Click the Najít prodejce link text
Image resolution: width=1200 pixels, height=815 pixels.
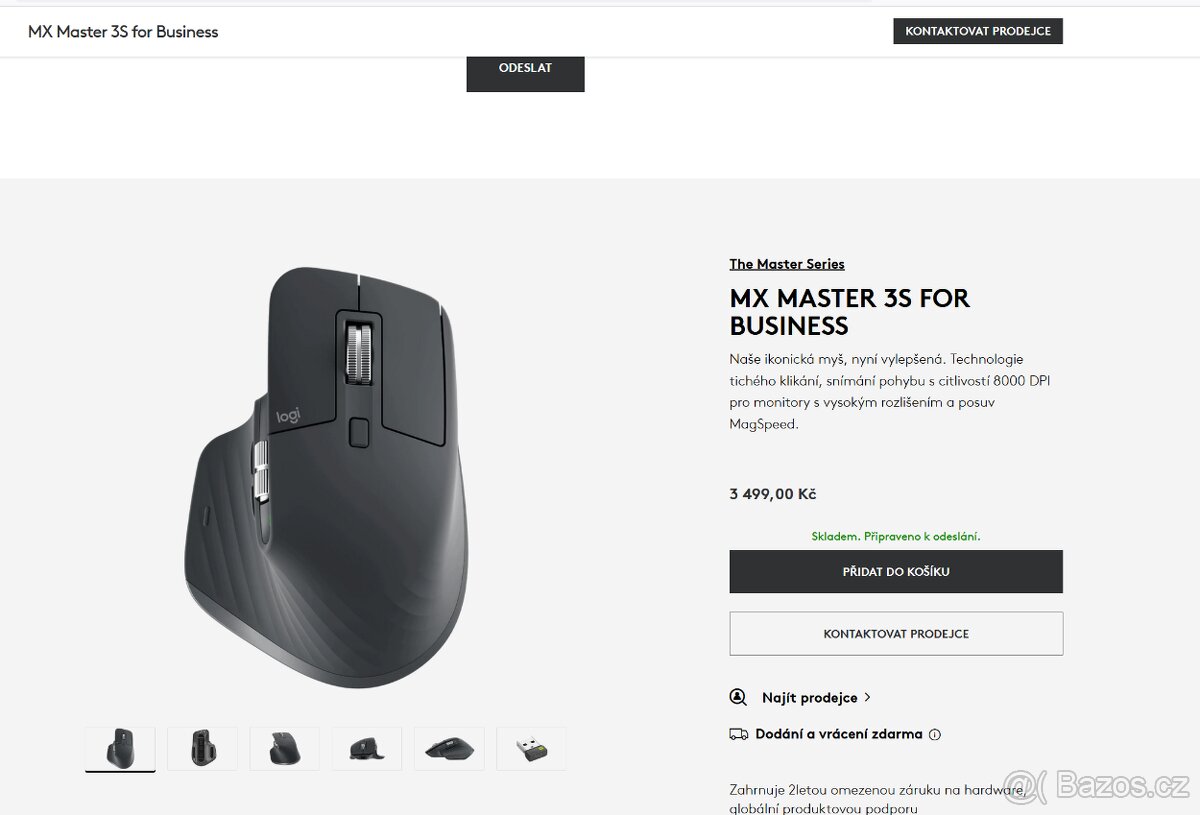point(810,697)
